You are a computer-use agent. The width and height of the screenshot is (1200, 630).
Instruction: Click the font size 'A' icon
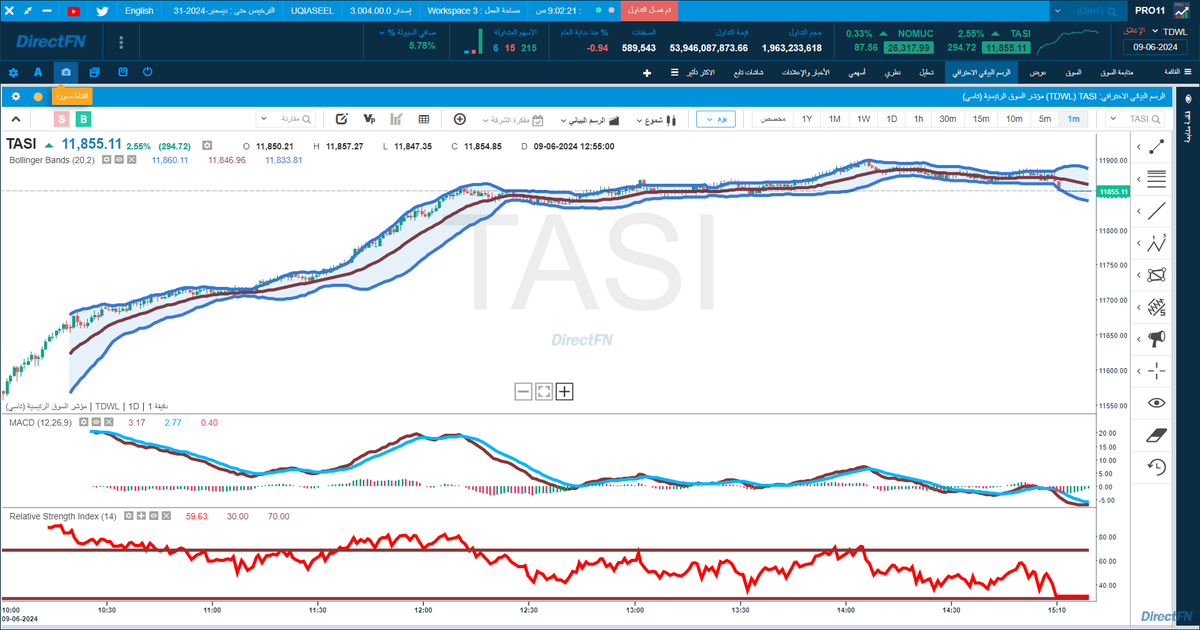[38, 72]
